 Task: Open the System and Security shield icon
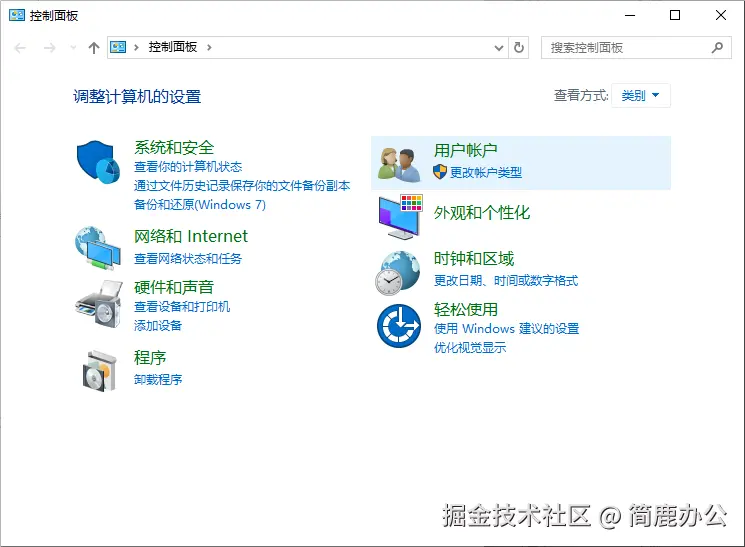(98, 162)
